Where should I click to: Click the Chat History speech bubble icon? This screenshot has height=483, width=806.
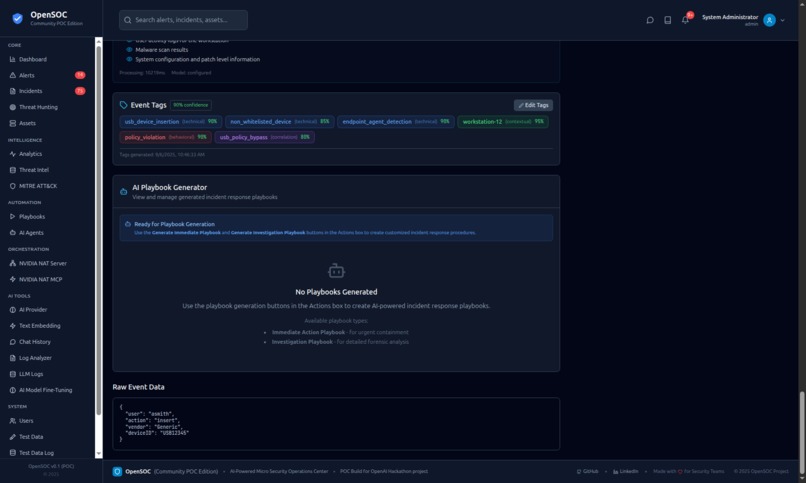click(12, 342)
